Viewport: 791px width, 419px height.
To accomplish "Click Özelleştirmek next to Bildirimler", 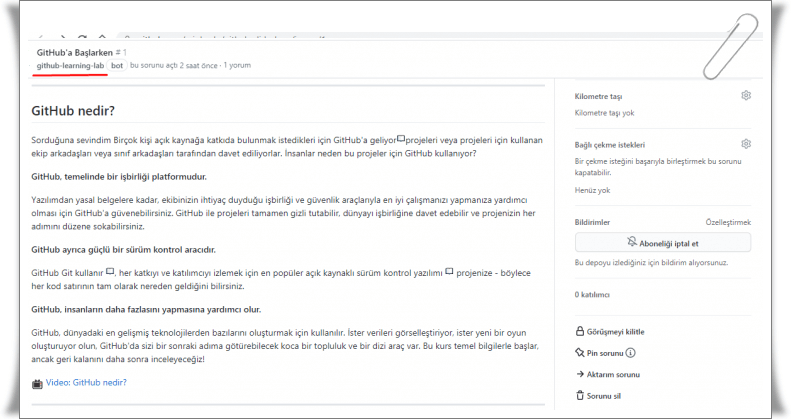I will coord(728,222).
